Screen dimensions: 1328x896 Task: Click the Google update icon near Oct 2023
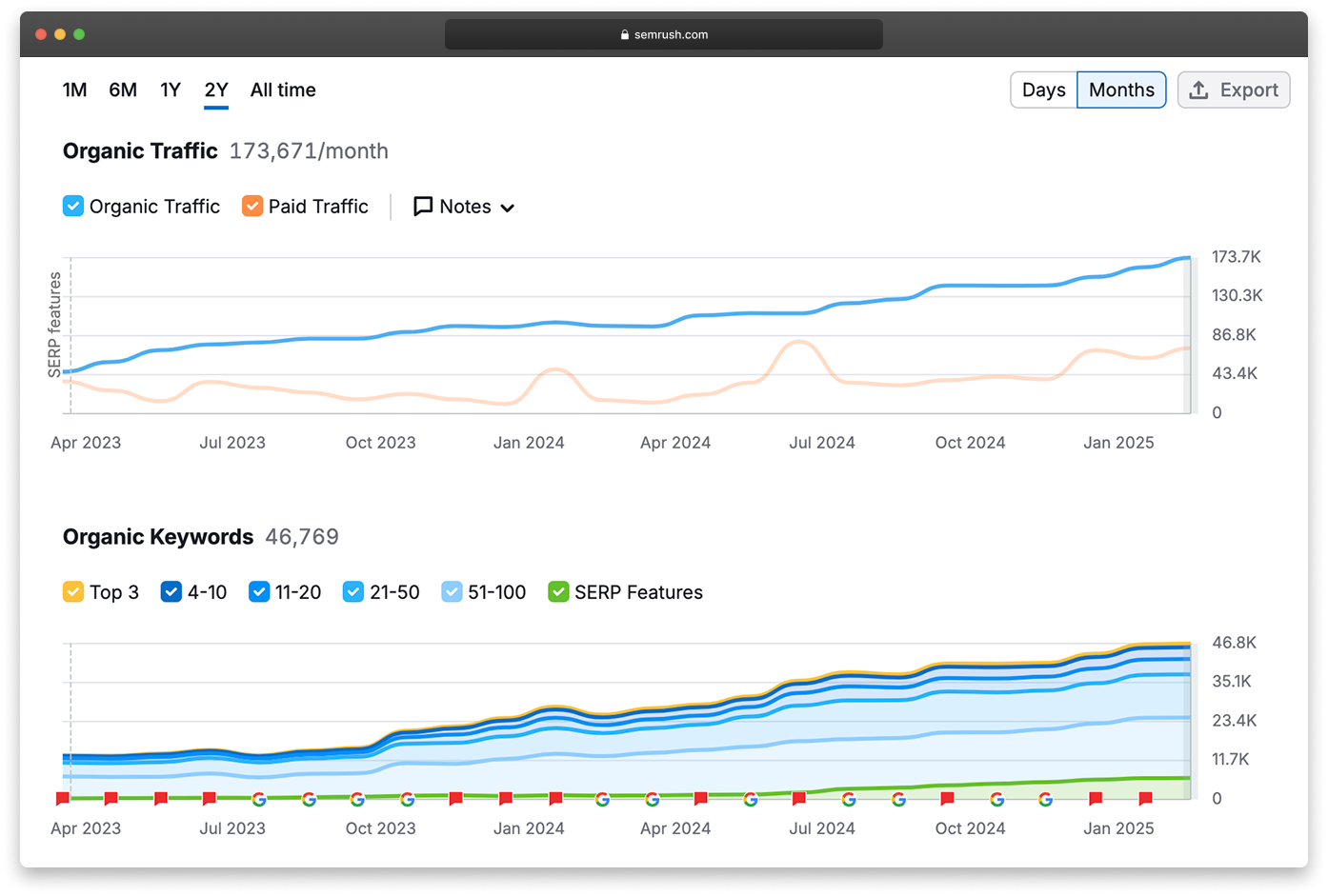(357, 799)
